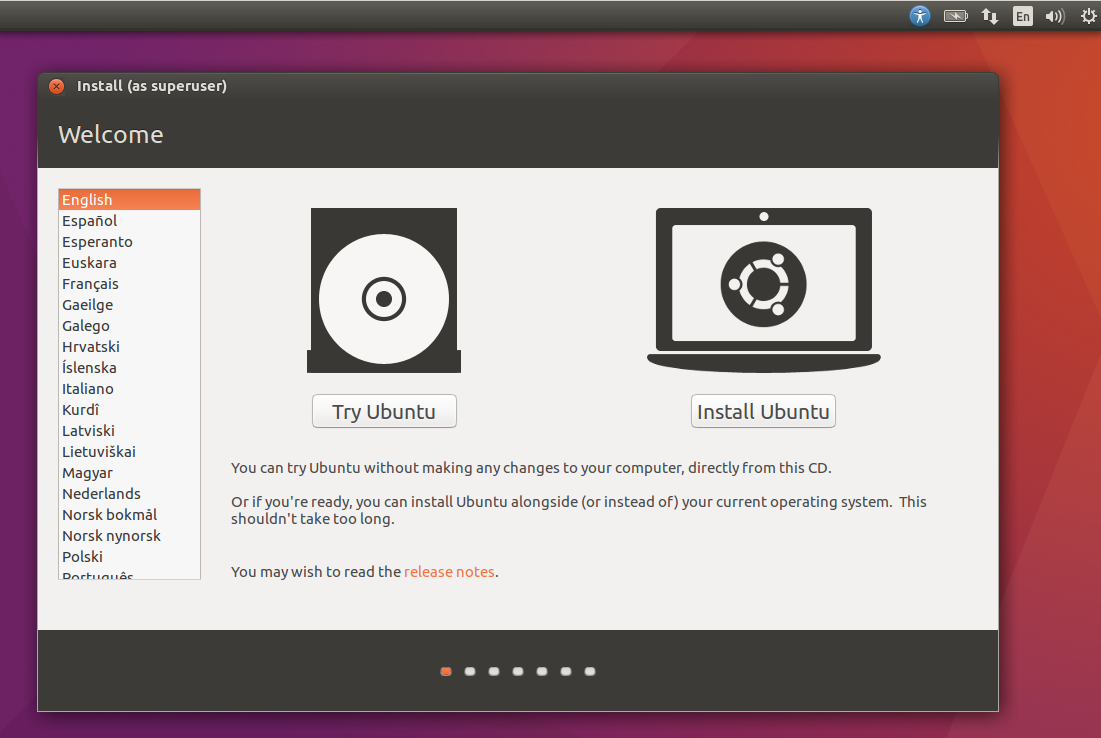Image resolution: width=1101 pixels, height=738 pixels.
Task: Click the highlighted first slideshow dot
Action: pos(445,671)
